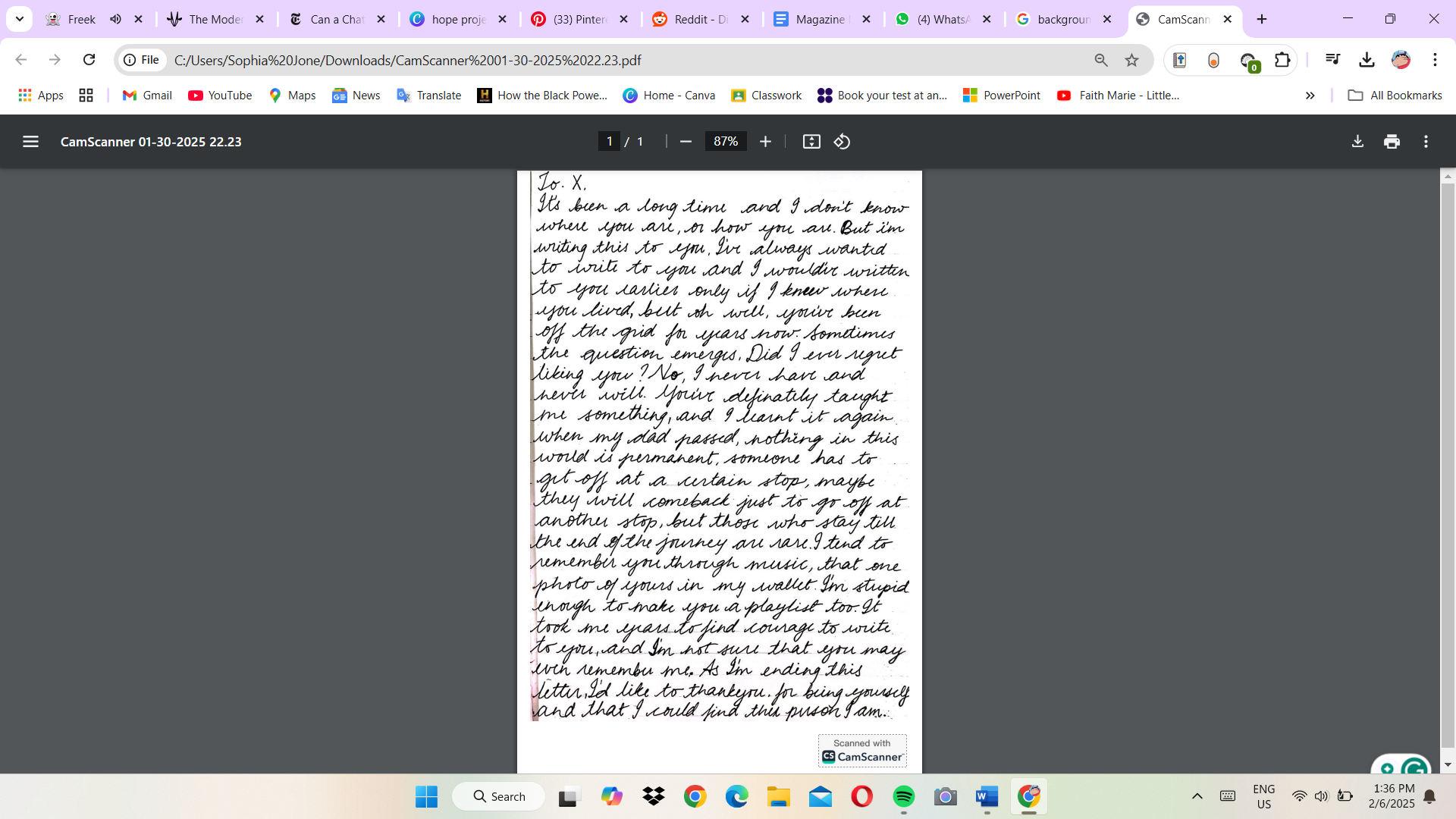
Task: Print the PDF document
Action: coord(1392,142)
